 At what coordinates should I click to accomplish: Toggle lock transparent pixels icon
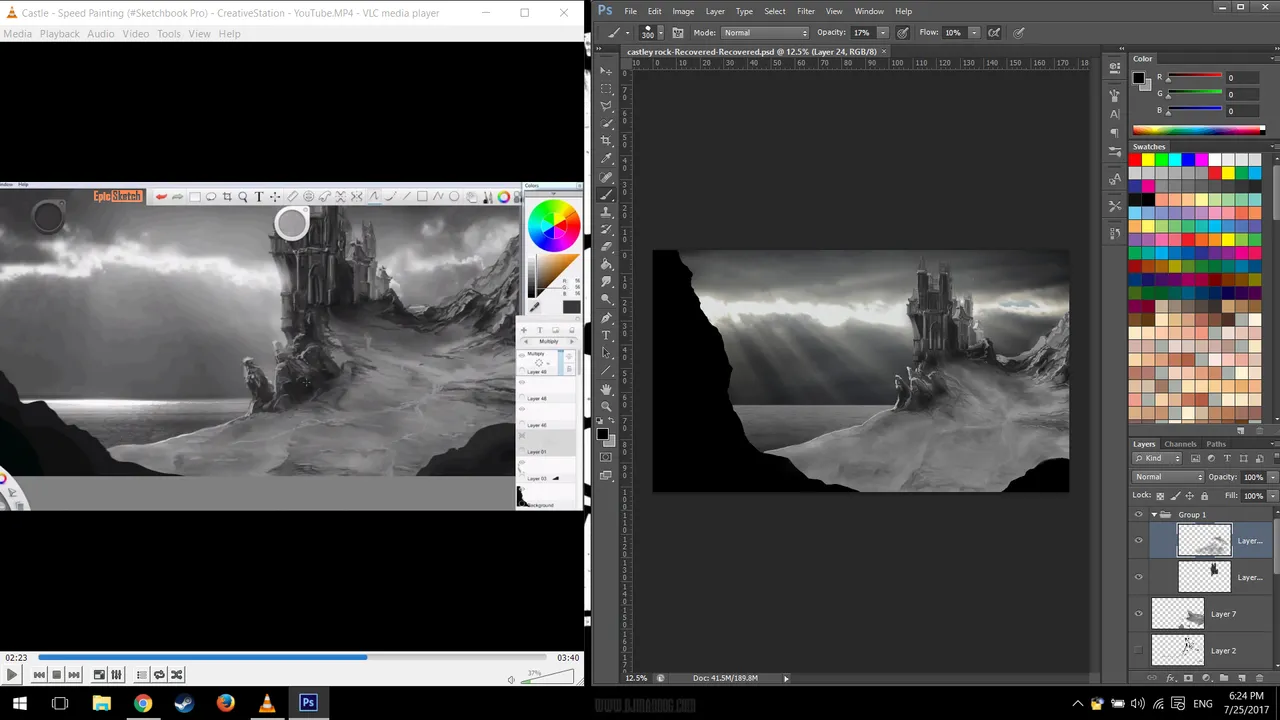[1160, 496]
